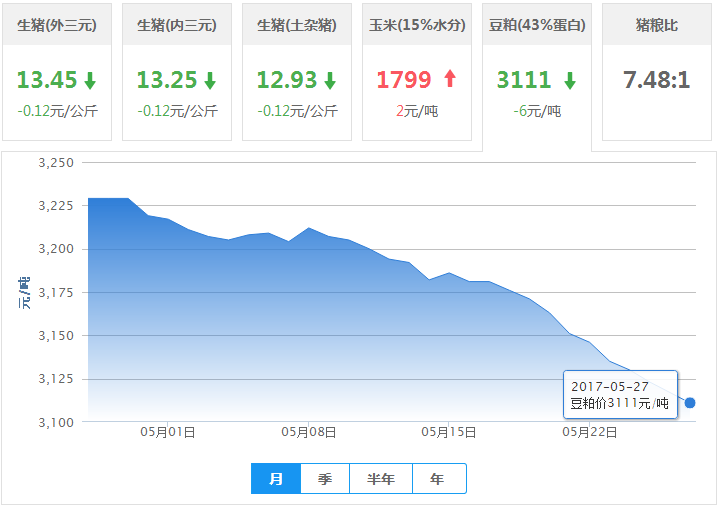Click the -0.12元/公斤 change under 12.93
Screen dimensions: 720x509
pos(297,111)
